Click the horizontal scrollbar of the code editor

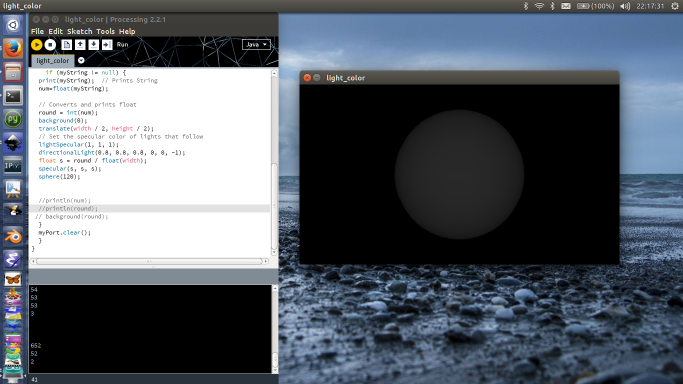(x=149, y=261)
